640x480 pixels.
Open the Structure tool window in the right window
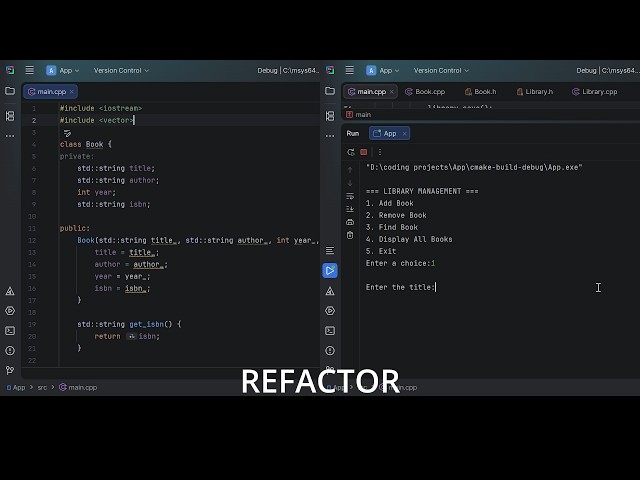click(x=330, y=116)
